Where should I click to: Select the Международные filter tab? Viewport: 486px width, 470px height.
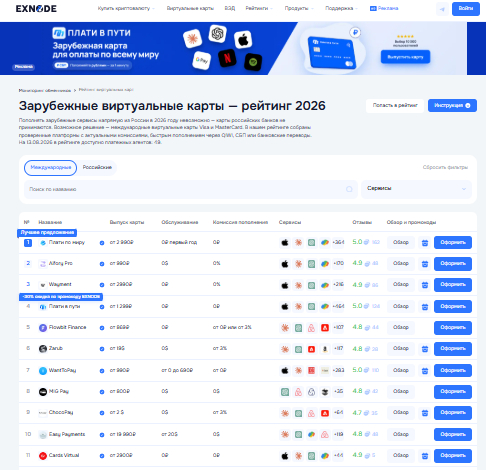point(50,167)
